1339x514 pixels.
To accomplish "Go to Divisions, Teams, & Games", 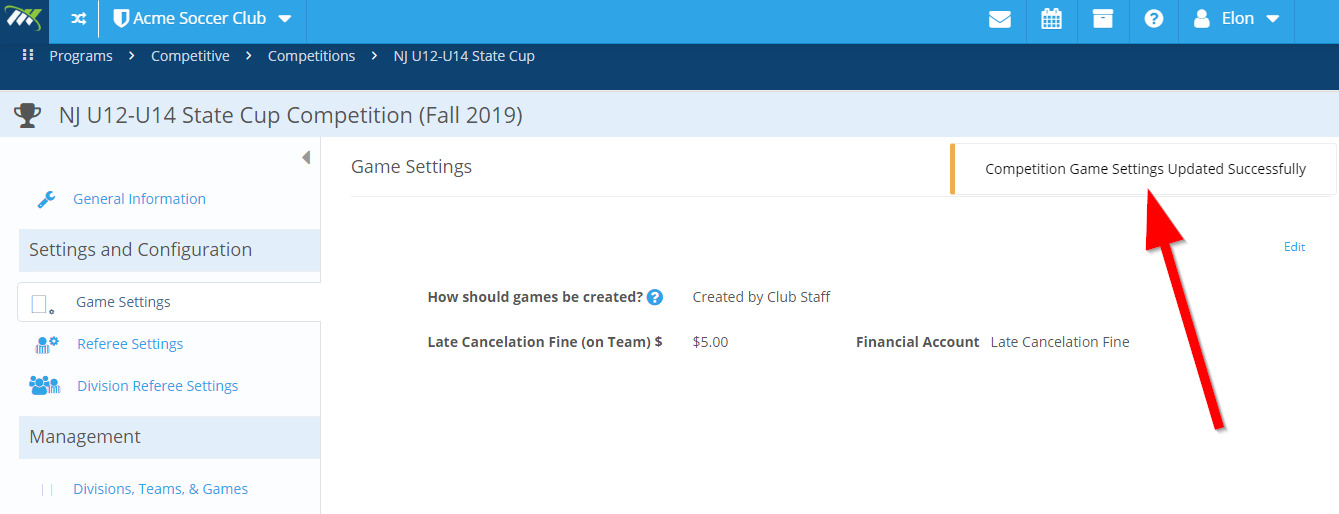I will click(x=160, y=489).
